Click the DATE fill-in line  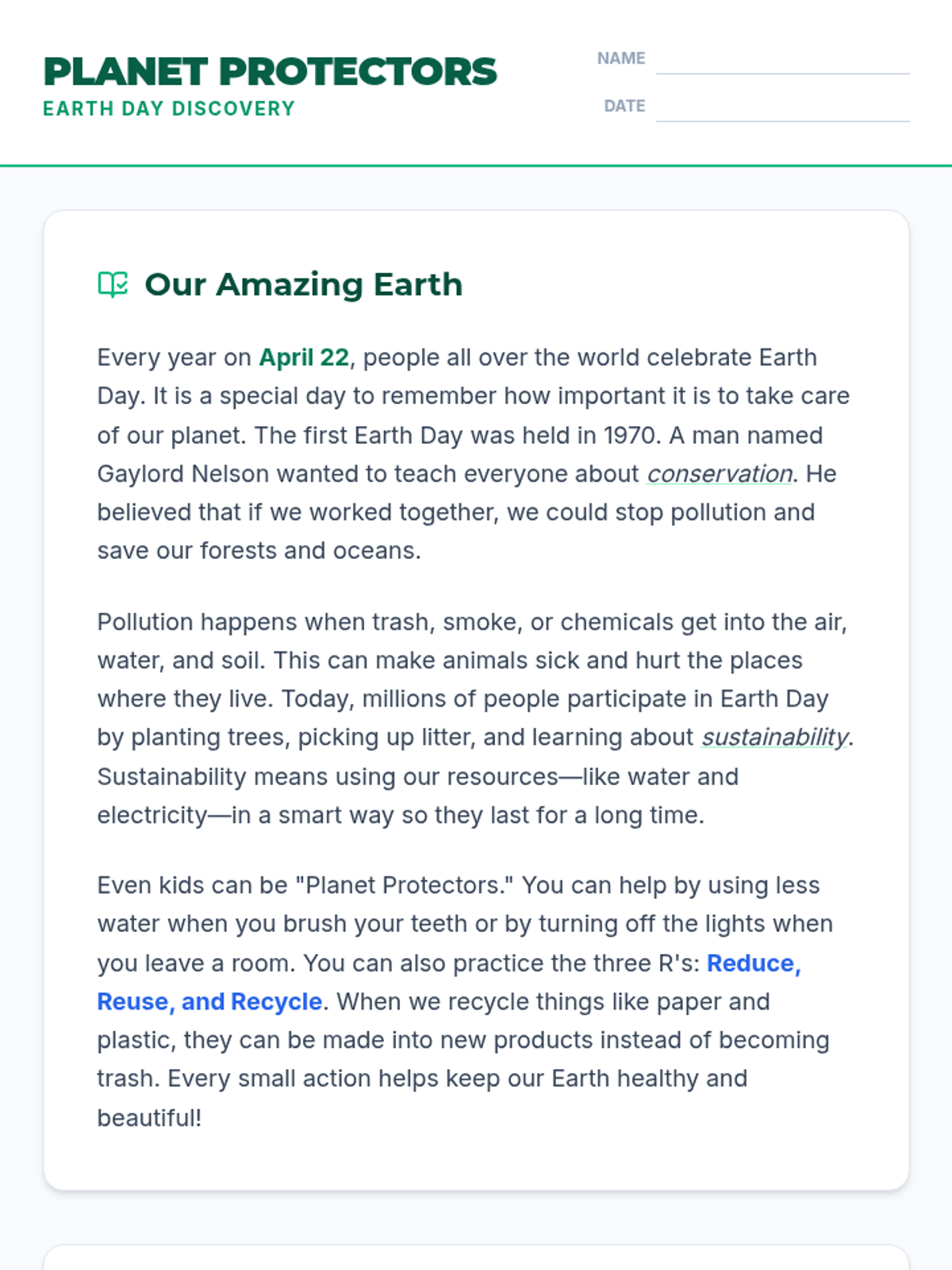pyautogui.click(x=782, y=110)
